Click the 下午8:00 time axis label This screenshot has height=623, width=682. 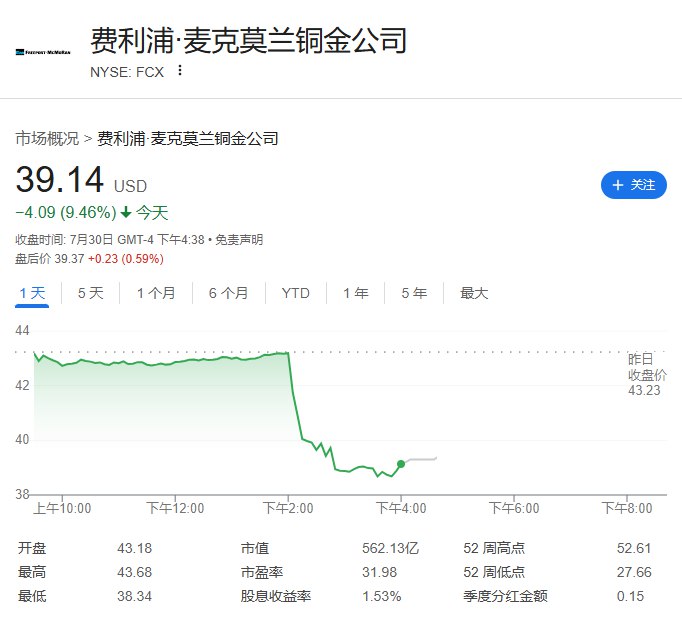pyautogui.click(x=627, y=508)
